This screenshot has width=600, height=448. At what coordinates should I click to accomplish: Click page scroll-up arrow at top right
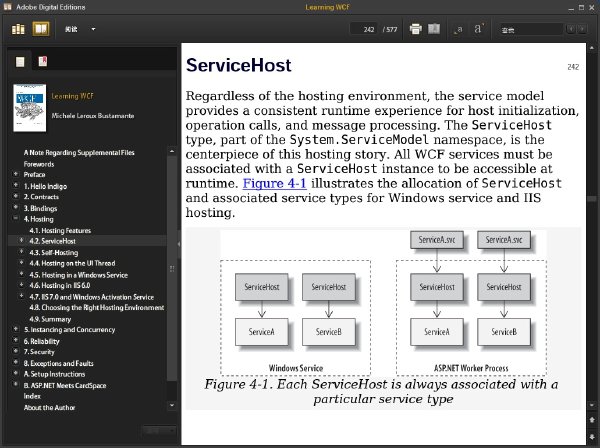[592, 48]
